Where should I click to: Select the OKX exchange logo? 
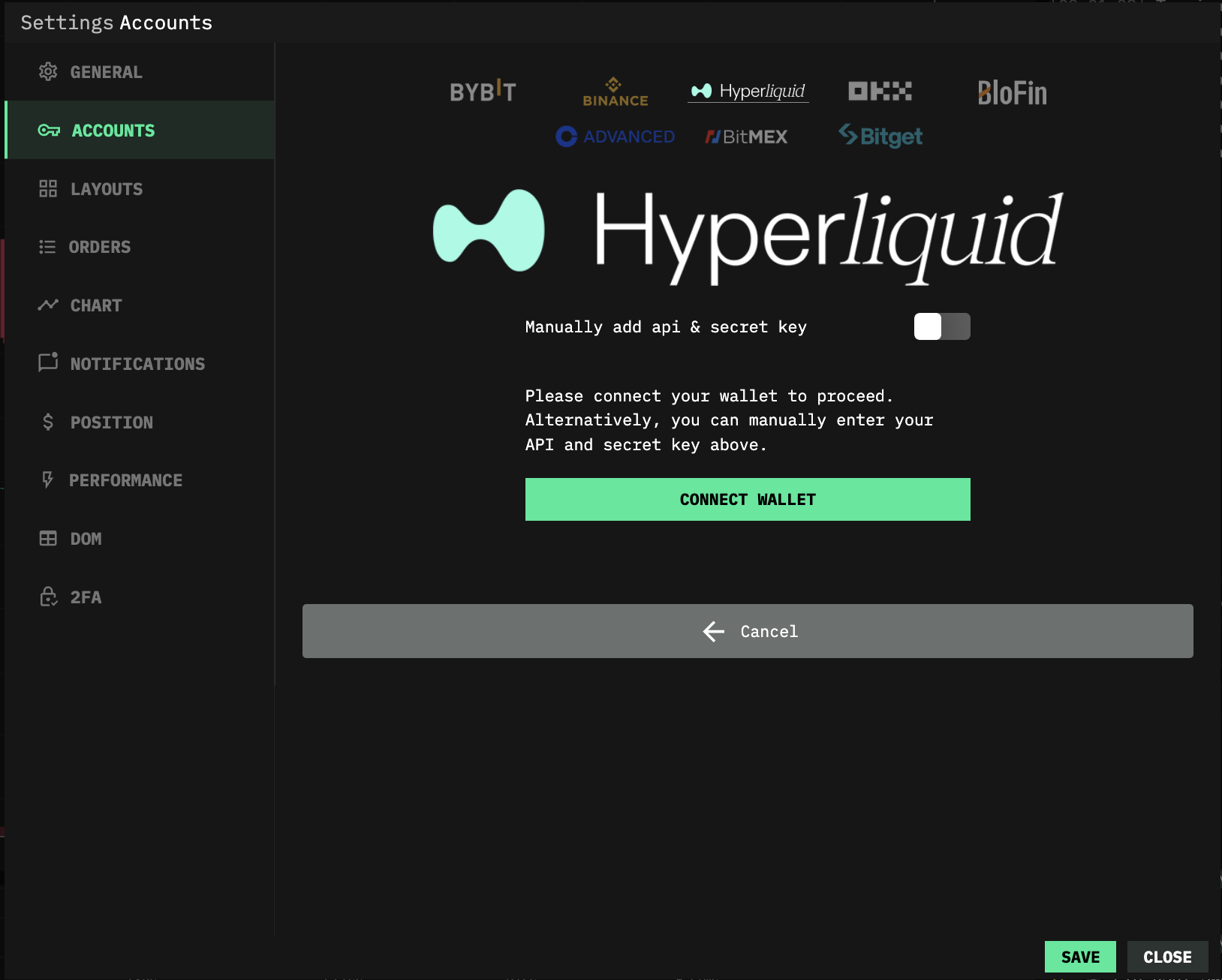tap(880, 92)
